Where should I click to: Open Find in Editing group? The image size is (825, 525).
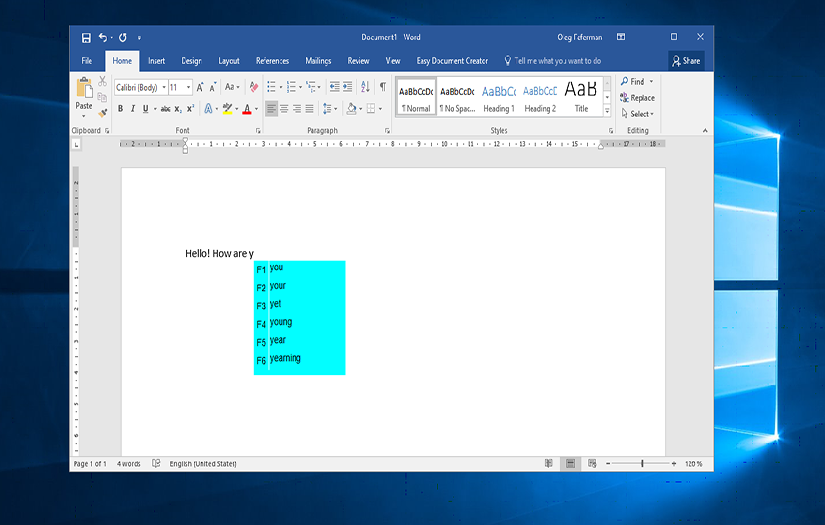(x=637, y=82)
